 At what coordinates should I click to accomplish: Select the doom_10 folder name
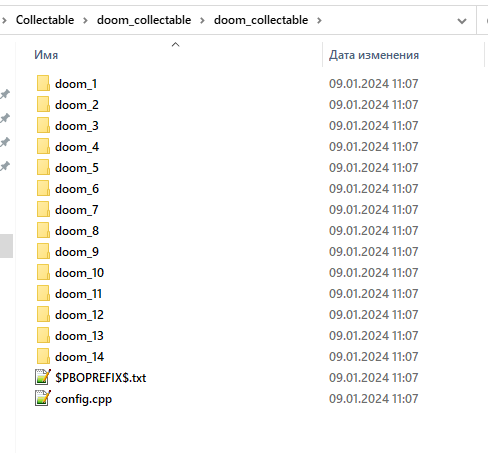click(80, 273)
